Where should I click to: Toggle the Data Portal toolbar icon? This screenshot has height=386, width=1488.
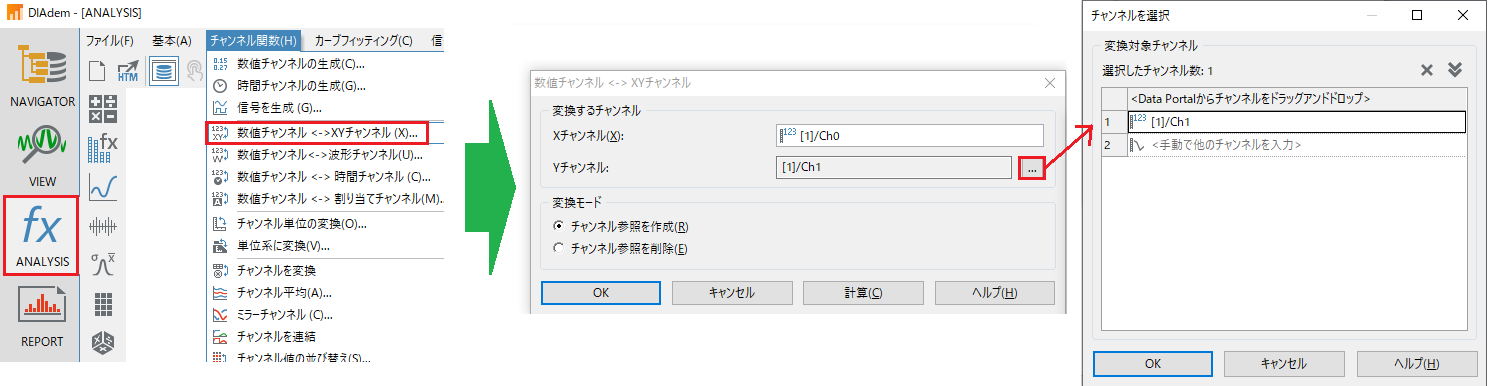(165, 71)
